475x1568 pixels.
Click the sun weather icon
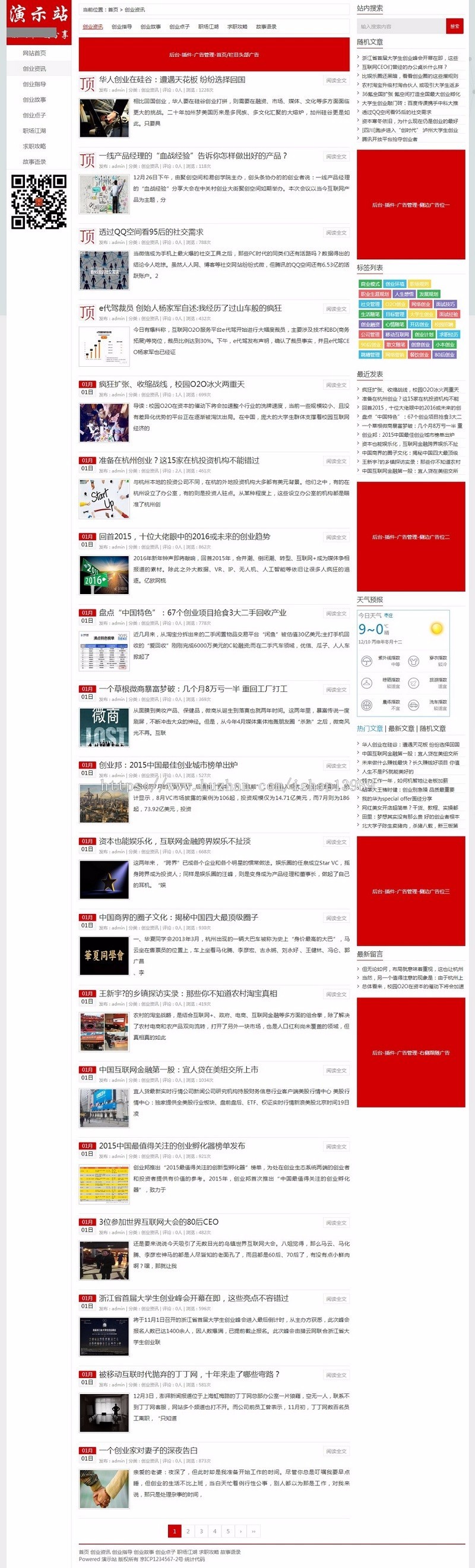coord(436,628)
